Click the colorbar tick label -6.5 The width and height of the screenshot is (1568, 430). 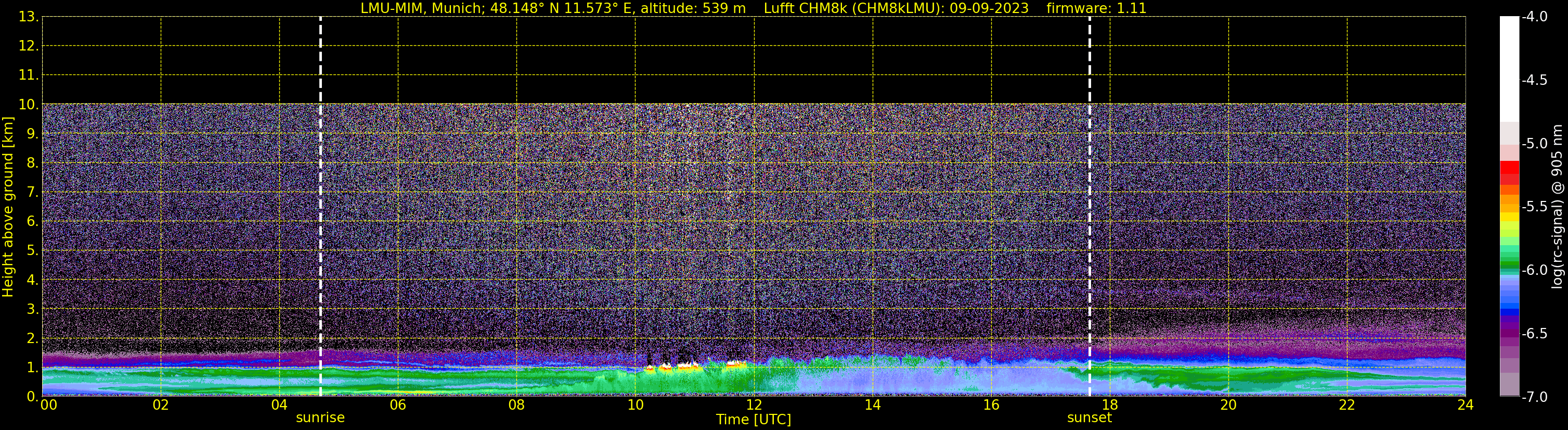[1534, 334]
